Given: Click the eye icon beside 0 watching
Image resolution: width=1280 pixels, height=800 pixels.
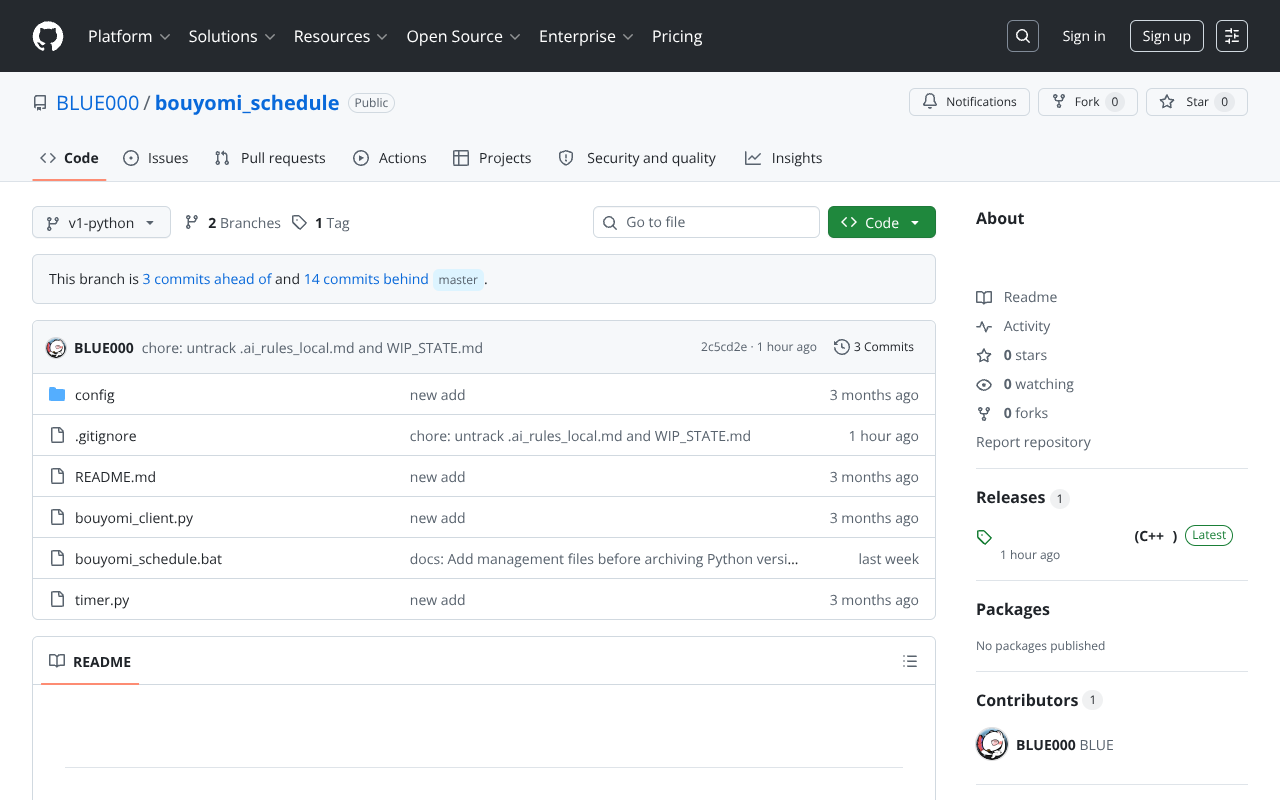Looking at the screenshot, I should (984, 384).
